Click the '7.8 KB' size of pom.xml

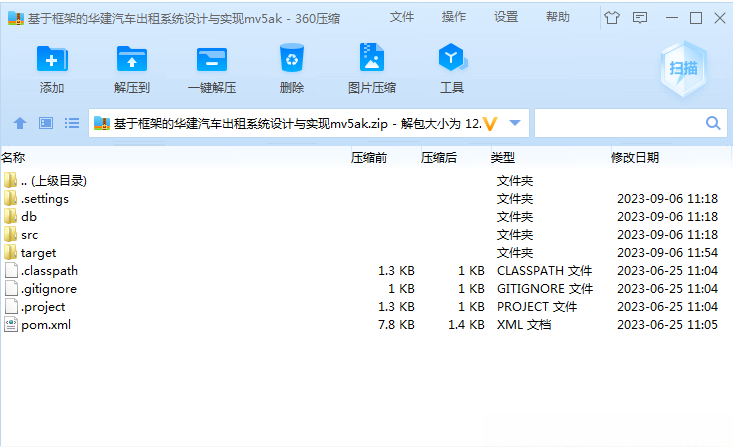click(396, 324)
